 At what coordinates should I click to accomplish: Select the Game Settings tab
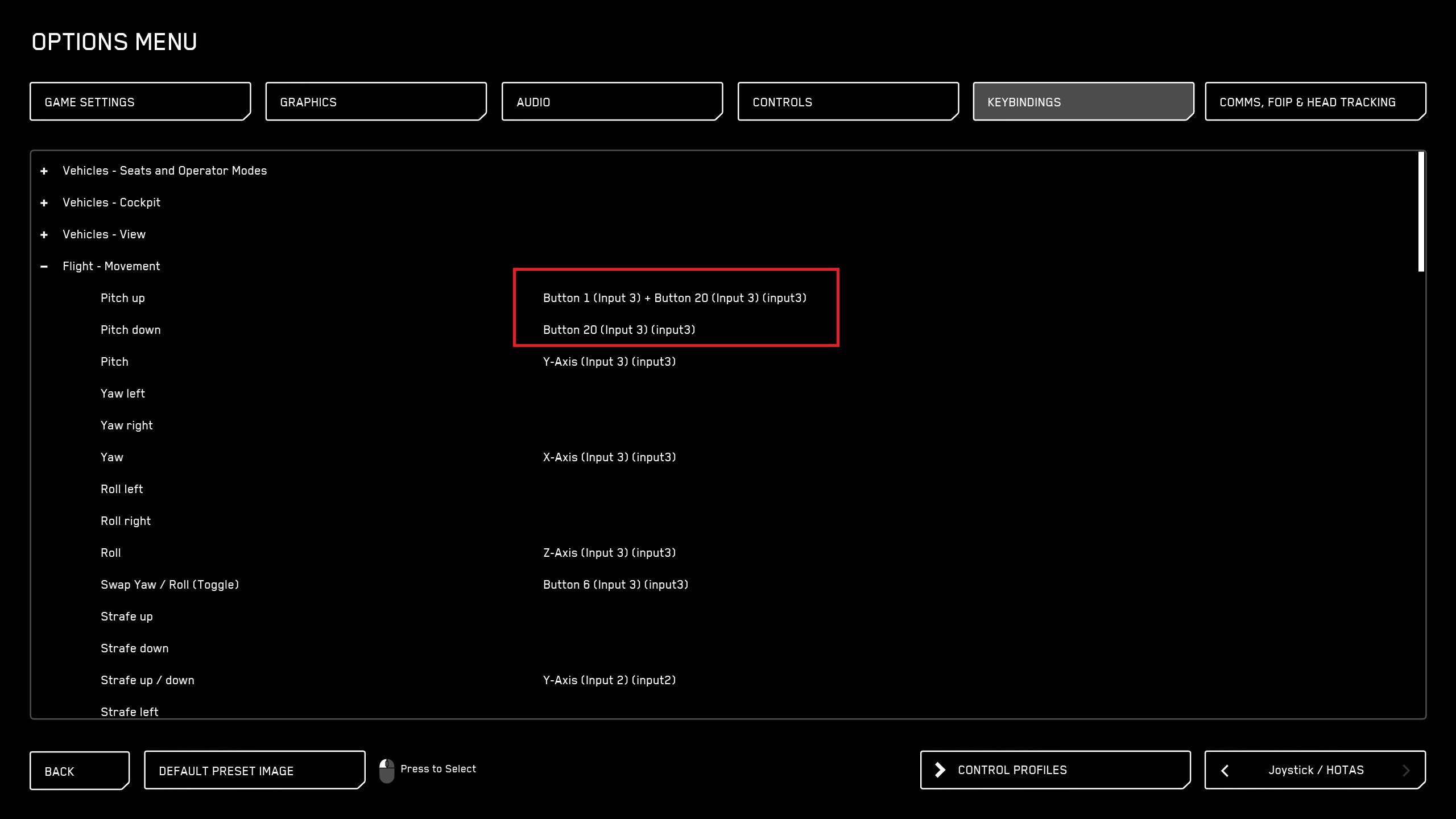click(139, 102)
